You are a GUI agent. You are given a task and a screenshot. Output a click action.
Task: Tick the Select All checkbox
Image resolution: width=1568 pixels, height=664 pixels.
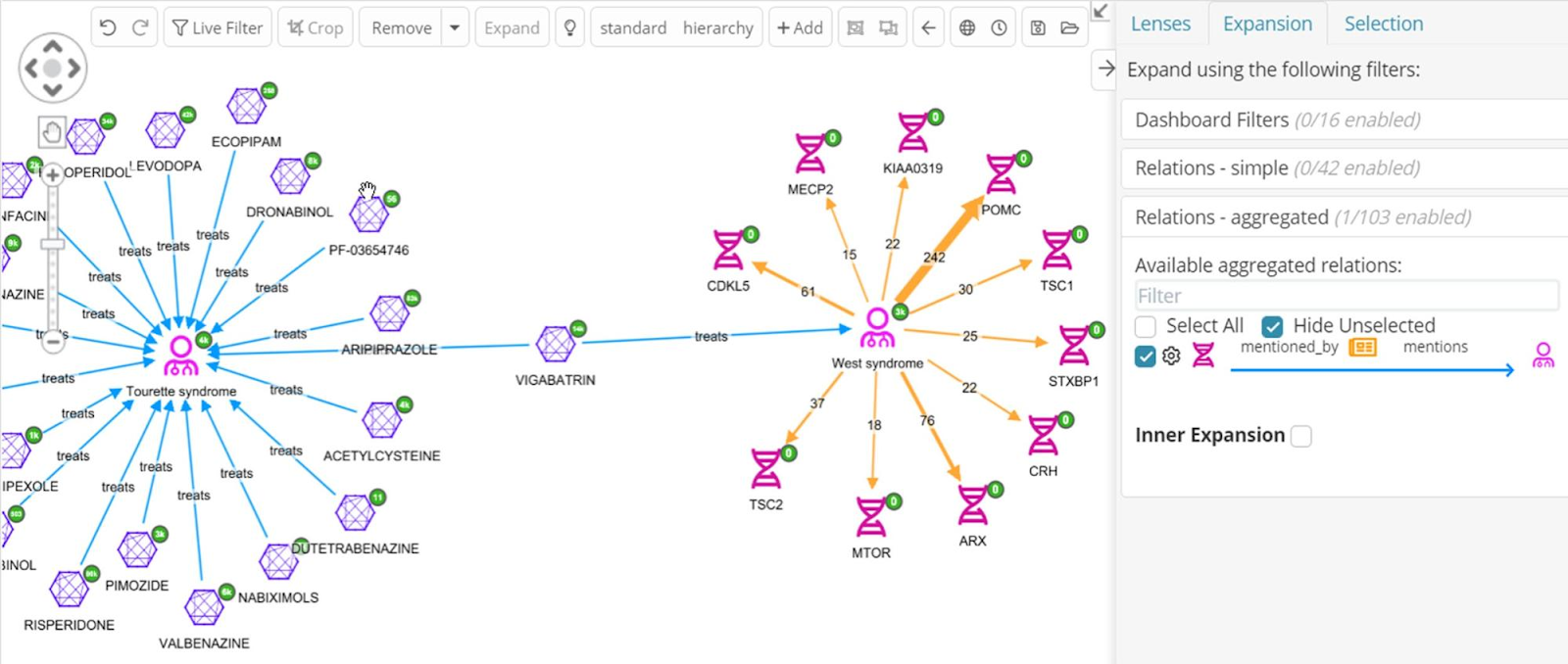[1146, 326]
